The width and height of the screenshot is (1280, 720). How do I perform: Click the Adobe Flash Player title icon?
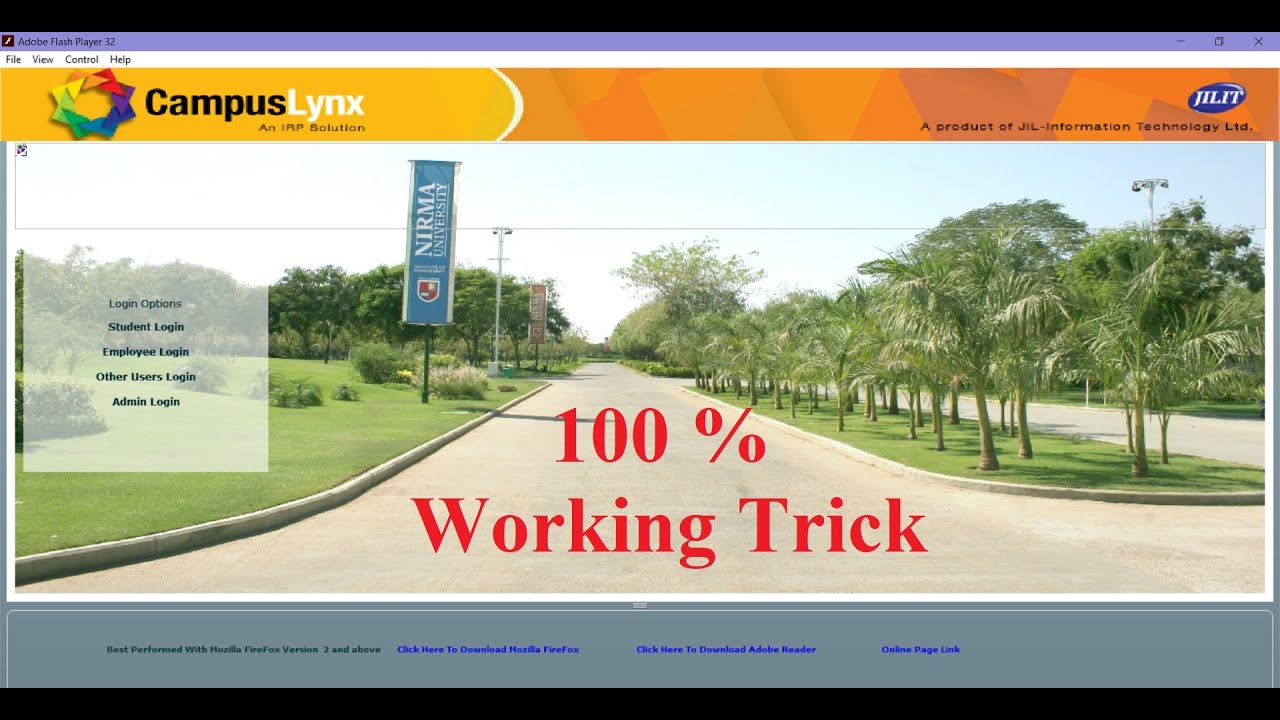[x=8, y=42]
